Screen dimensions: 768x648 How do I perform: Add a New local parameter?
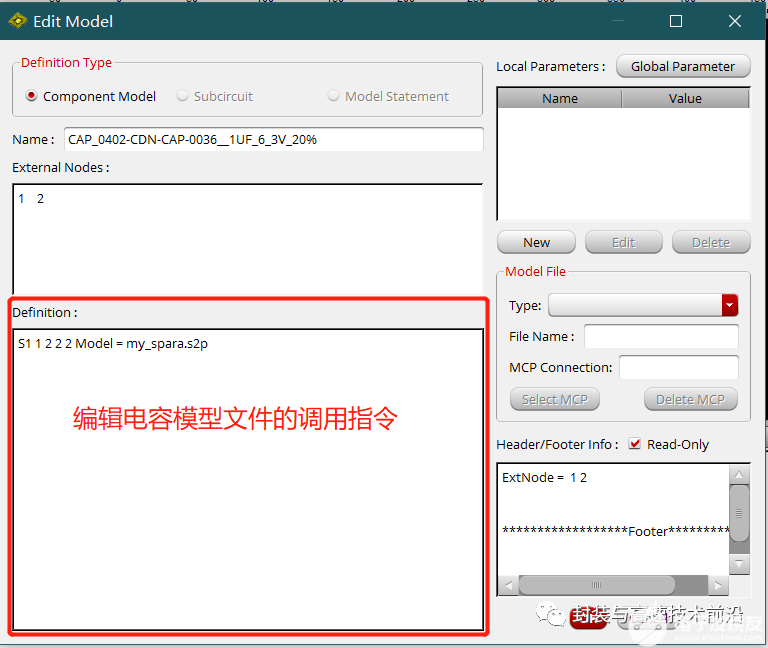point(536,242)
